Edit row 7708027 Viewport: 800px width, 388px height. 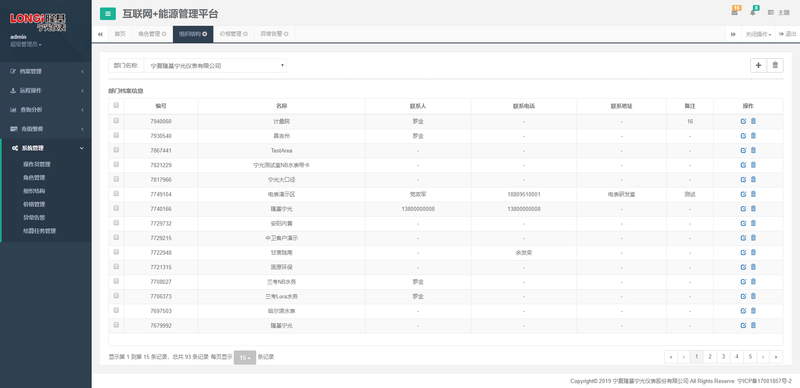(x=743, y=282)
